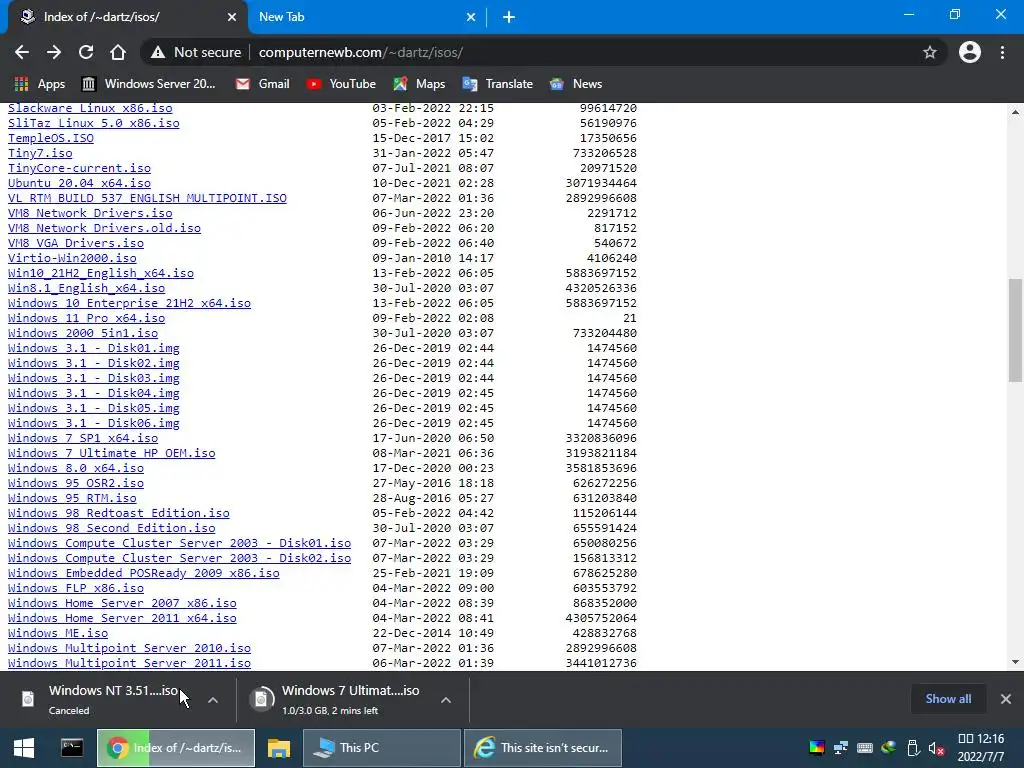The height and width of the screenshot is (768, 1024).
Task: Switch to the This PC window
Action: click(381, 748)
